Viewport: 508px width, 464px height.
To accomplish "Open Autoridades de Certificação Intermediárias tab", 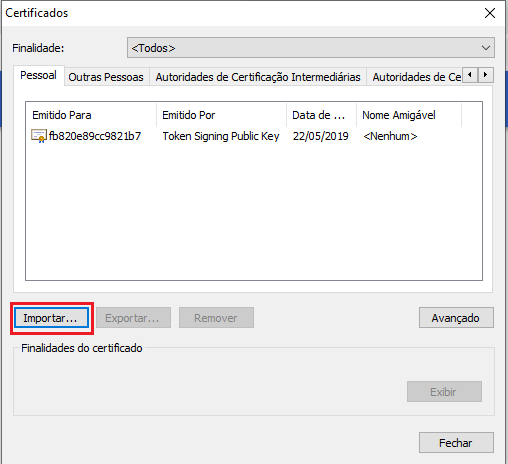I will [x=258, y=77].
